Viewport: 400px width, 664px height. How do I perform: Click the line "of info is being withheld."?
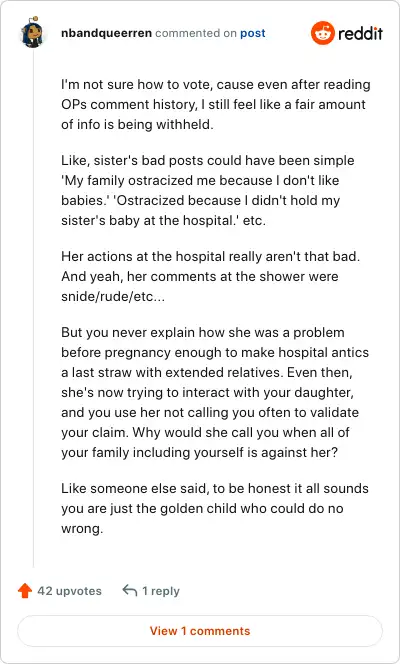(137, 124)
